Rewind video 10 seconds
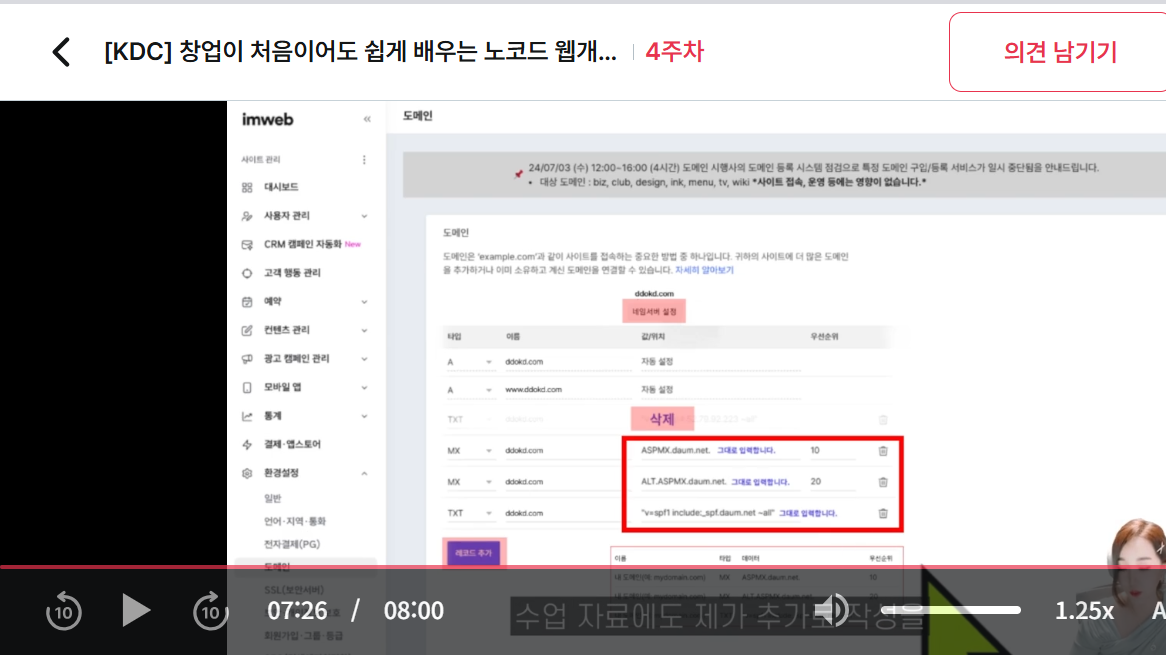Image resolution: width=1166 pixels, height=656 pixels. click(x=64, y=611)
